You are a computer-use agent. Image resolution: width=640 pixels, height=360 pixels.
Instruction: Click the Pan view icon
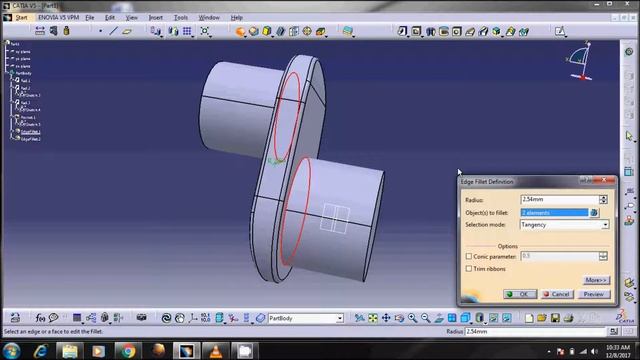point(386,318)
